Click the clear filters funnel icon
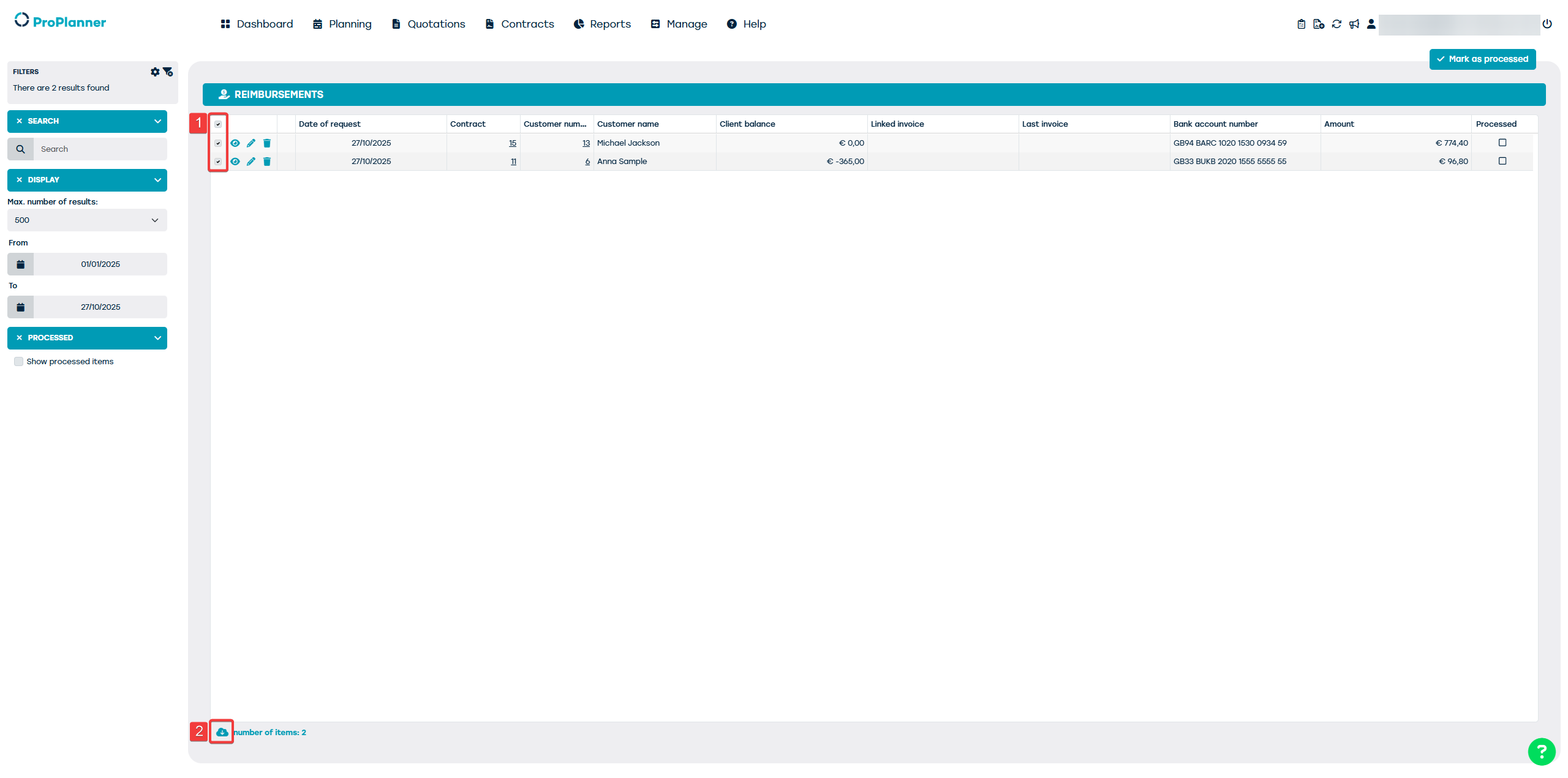The width and height of the screenshot is (1568, 778). (168, 72)
